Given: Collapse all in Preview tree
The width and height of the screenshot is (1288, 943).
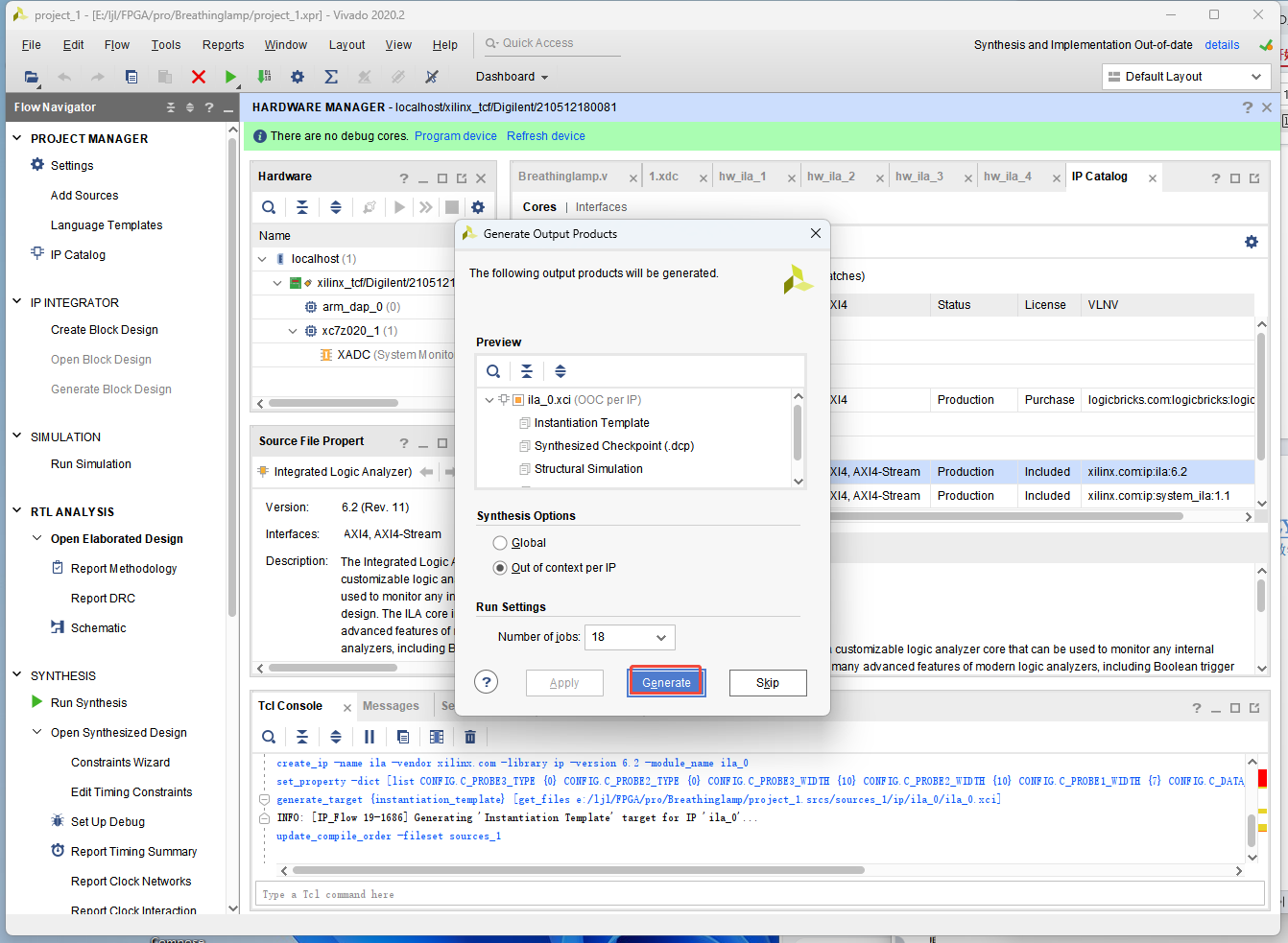Looking at the screenshot, I should [x=527, y=371].
